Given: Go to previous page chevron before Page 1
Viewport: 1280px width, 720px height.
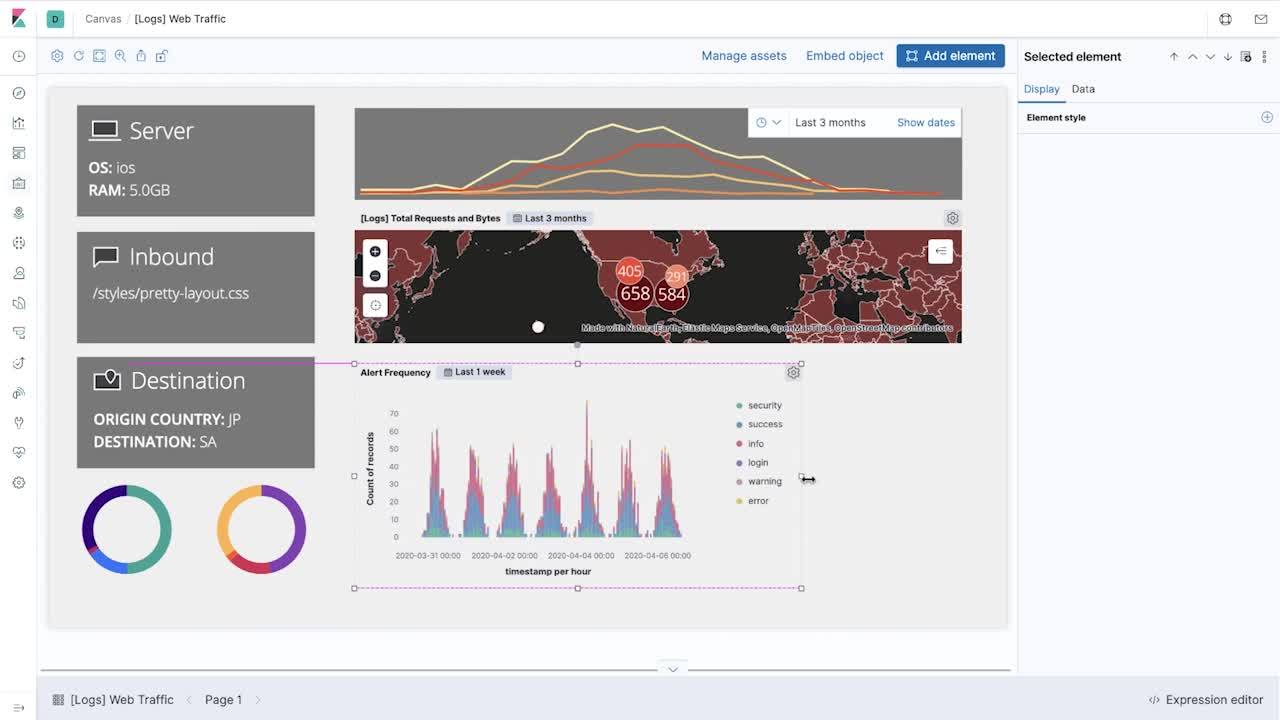Looking at the screenshot, I should 189,700.
